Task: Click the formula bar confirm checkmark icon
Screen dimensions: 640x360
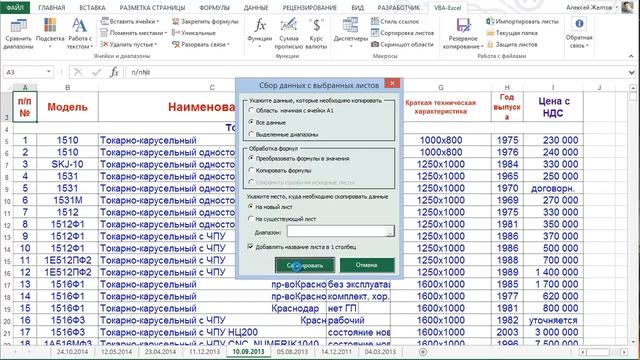Action: [96, 72]
